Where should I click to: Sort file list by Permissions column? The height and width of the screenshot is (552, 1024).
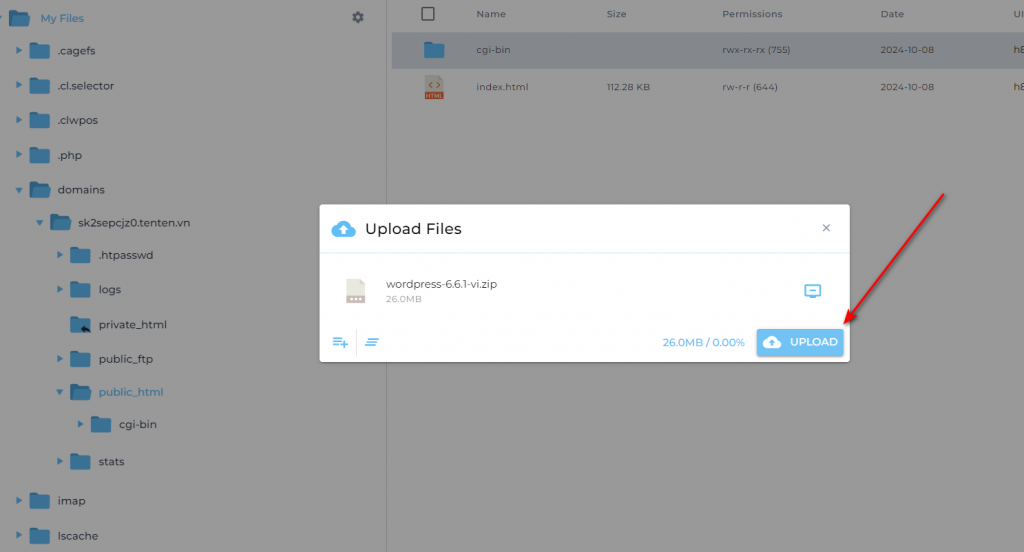click(752, 14)
